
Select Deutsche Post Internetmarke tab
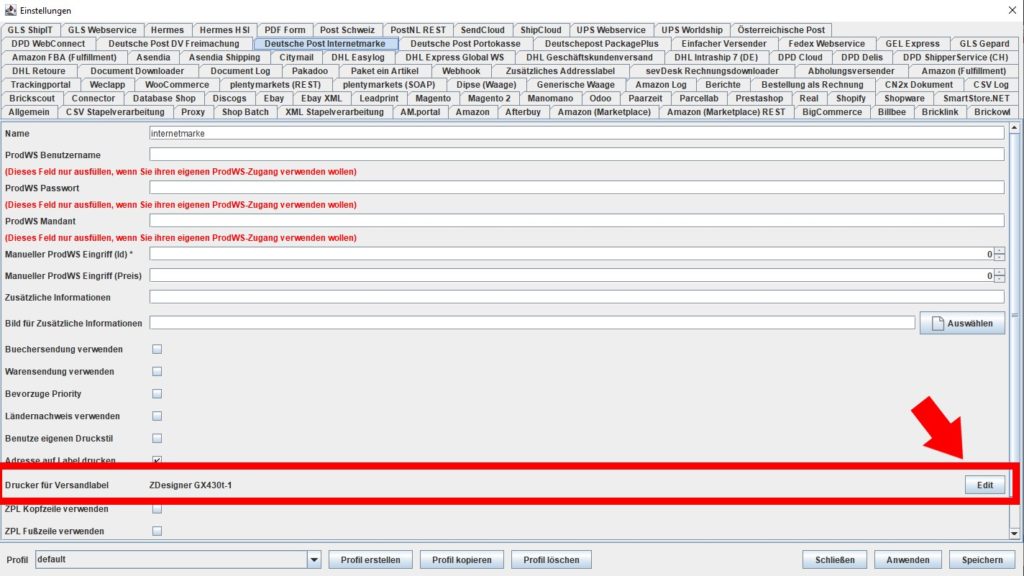click(x=325, y=44)
